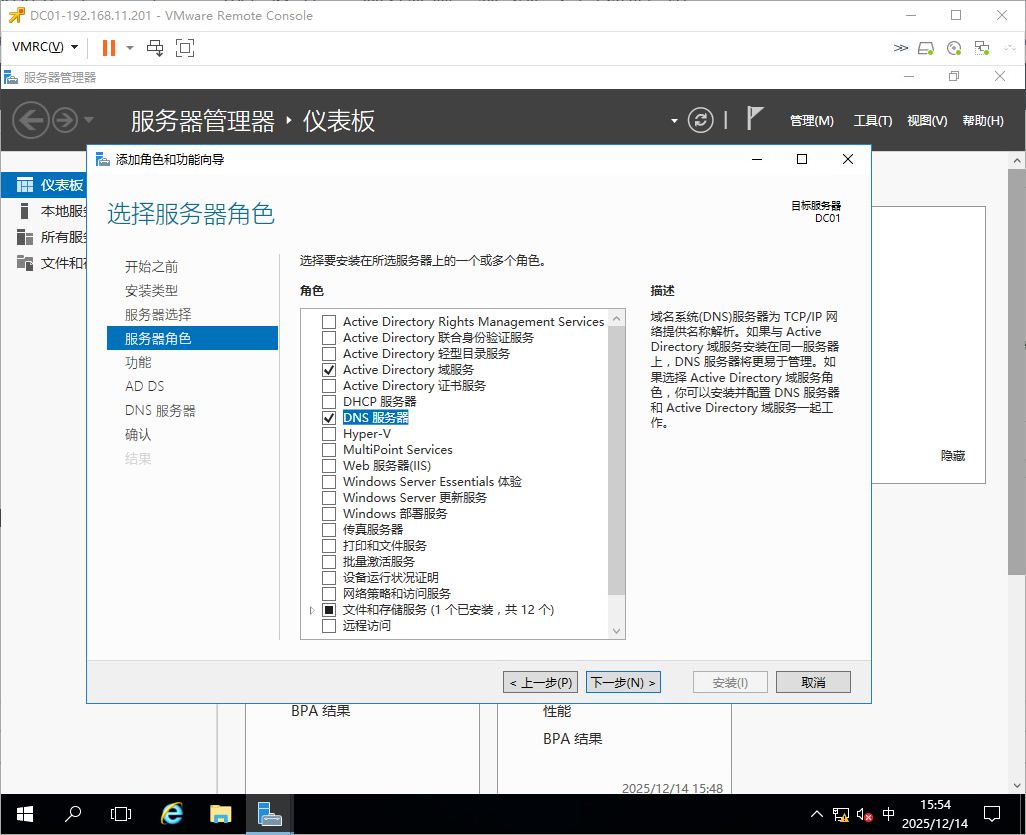Go to 功能 wizard step

pyautogui.click(x=138, y=363)
